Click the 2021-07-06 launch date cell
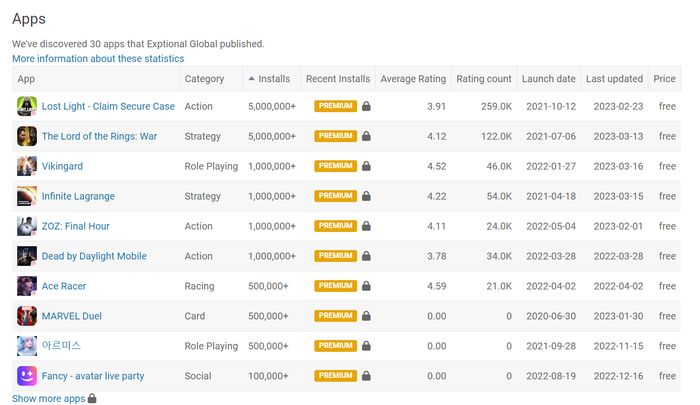 (551, 136)
